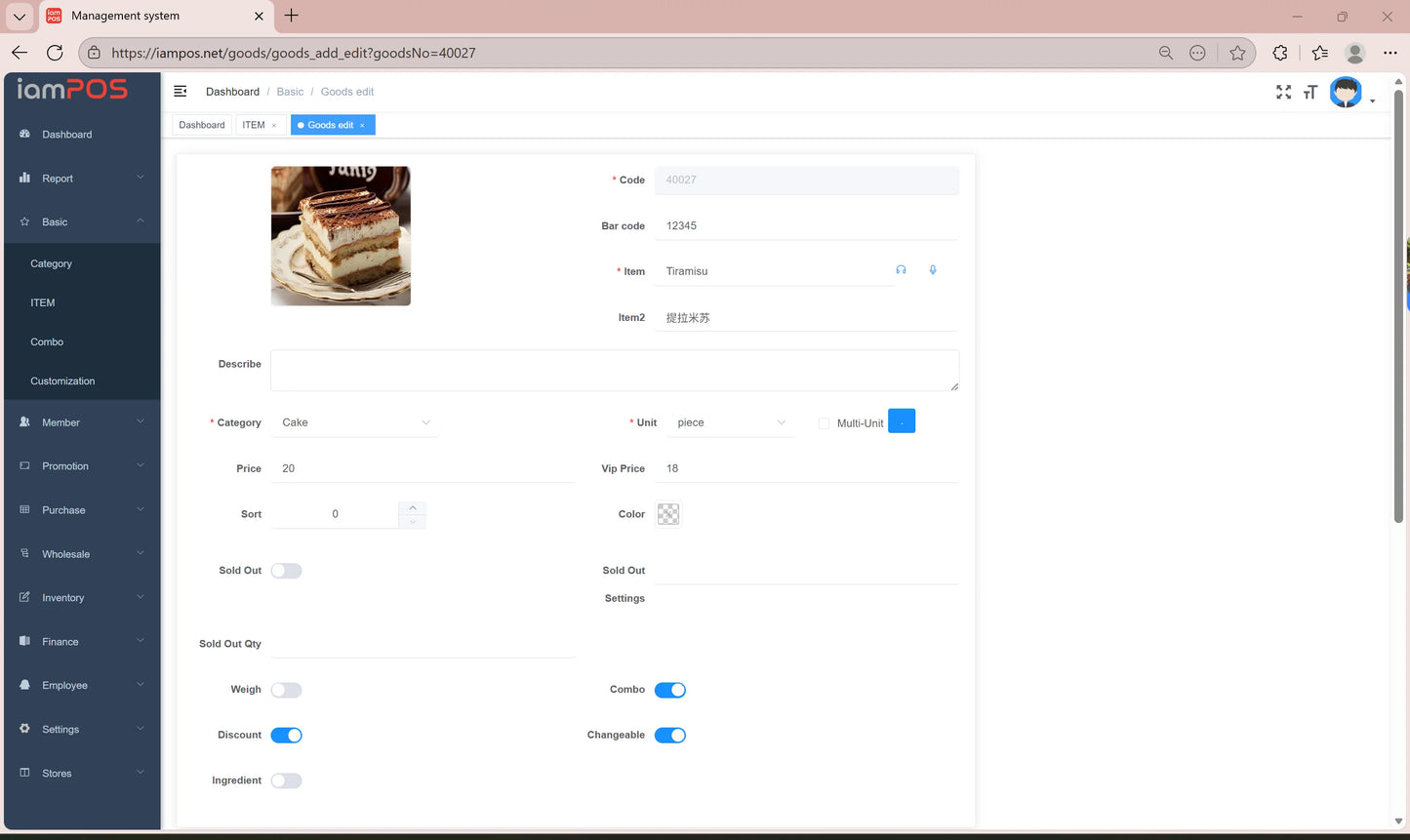Toggle the Sold Out switch

286,571
